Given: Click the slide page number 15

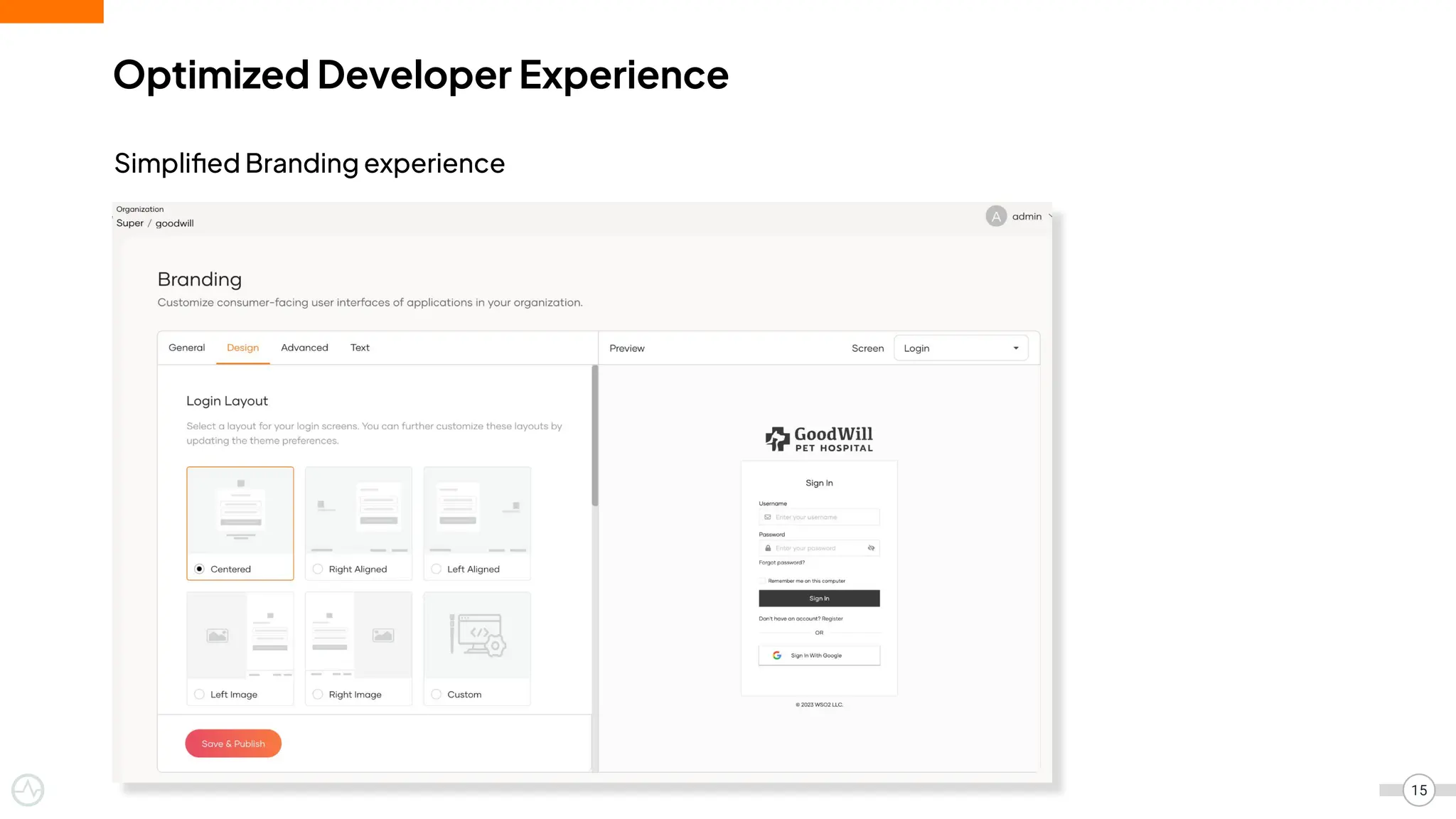Looking at the screenshot, I should (1419, 790).
